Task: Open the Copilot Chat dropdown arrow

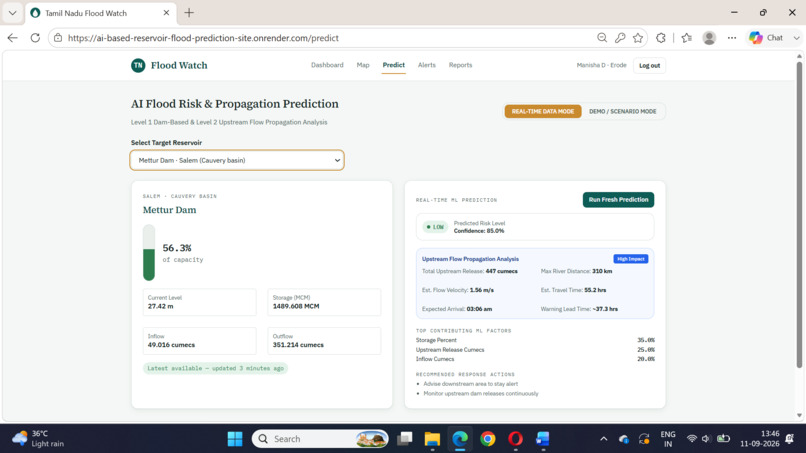Action: [x=796, y=38]
